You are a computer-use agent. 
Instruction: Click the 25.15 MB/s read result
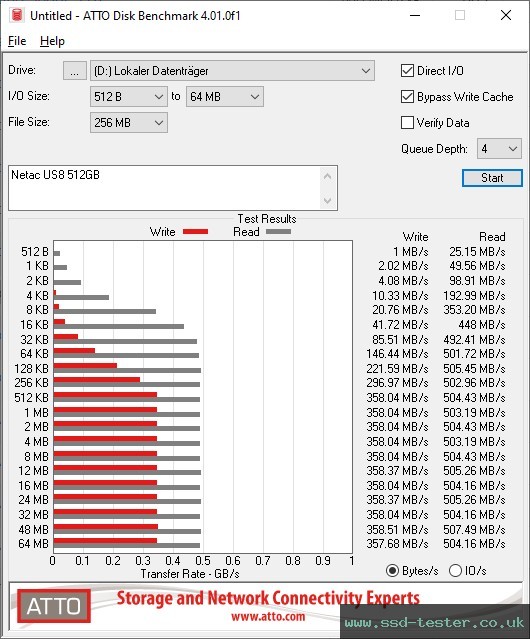coord(477,252)
